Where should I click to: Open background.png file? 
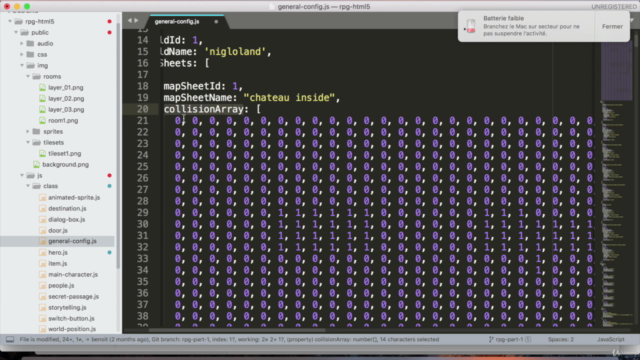65,164
